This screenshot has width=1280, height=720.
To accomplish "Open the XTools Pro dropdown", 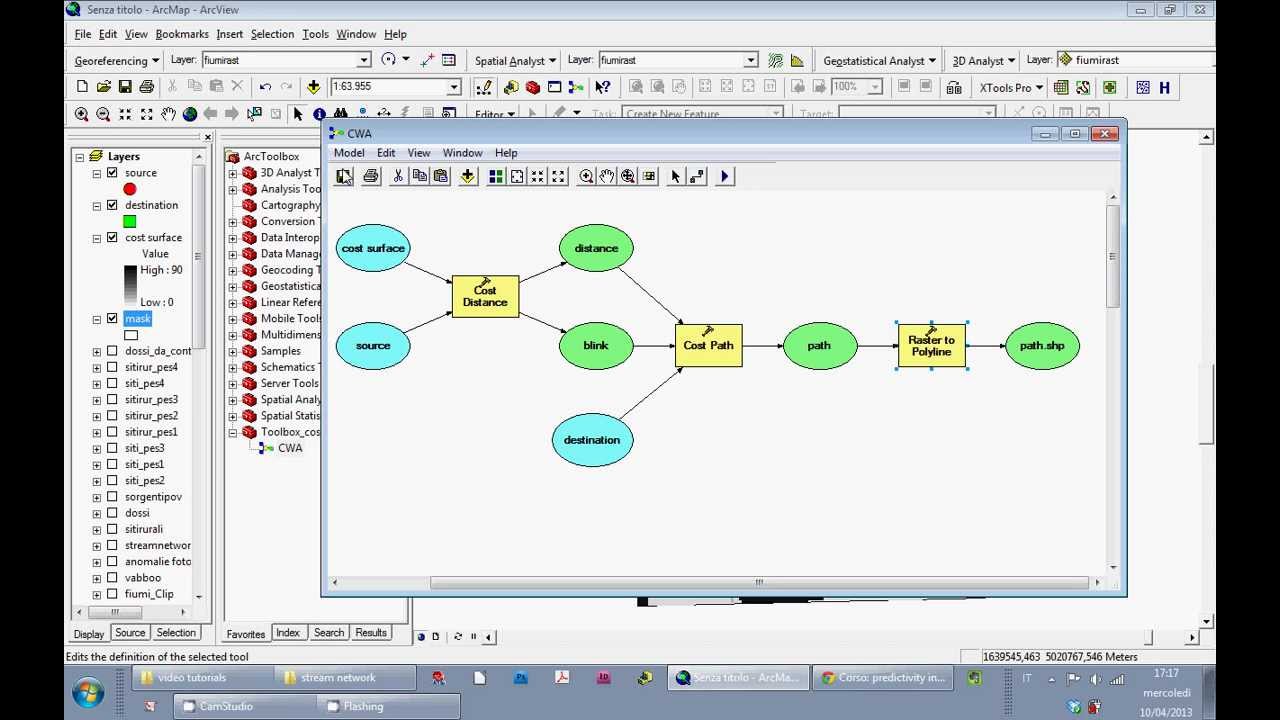I will (1011, 88).
